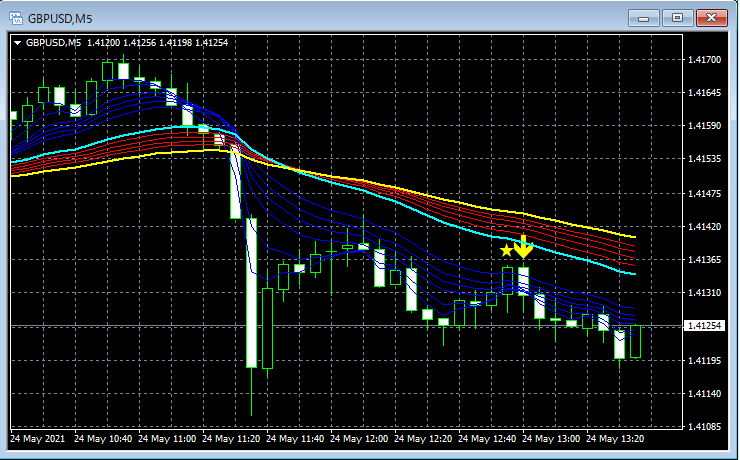Select the last candle at right edge
Image resolution: width=740 pixels, height=460 pixels.
click(636, 342)
